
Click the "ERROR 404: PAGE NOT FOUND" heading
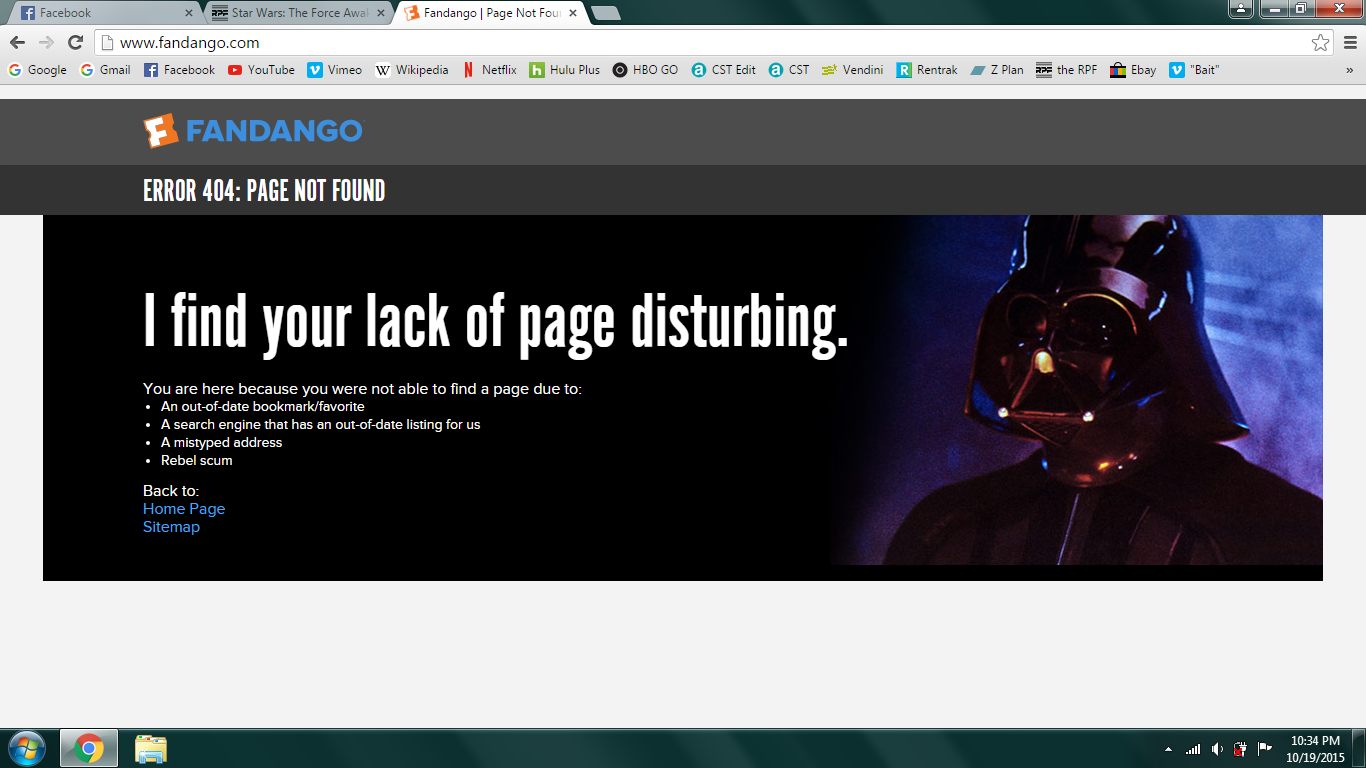[264, 191]
